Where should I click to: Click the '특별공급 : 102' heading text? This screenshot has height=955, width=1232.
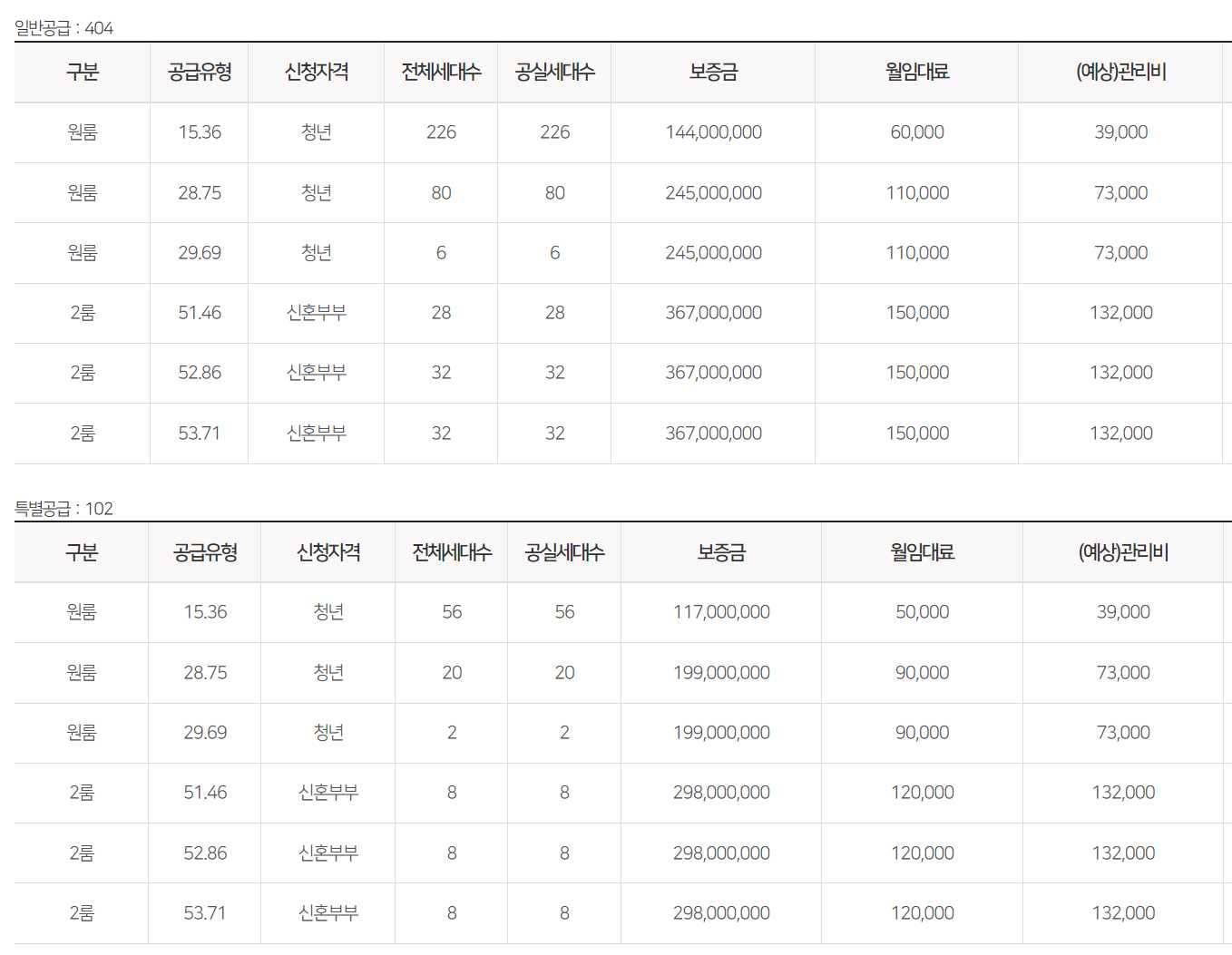pos(64,509)
